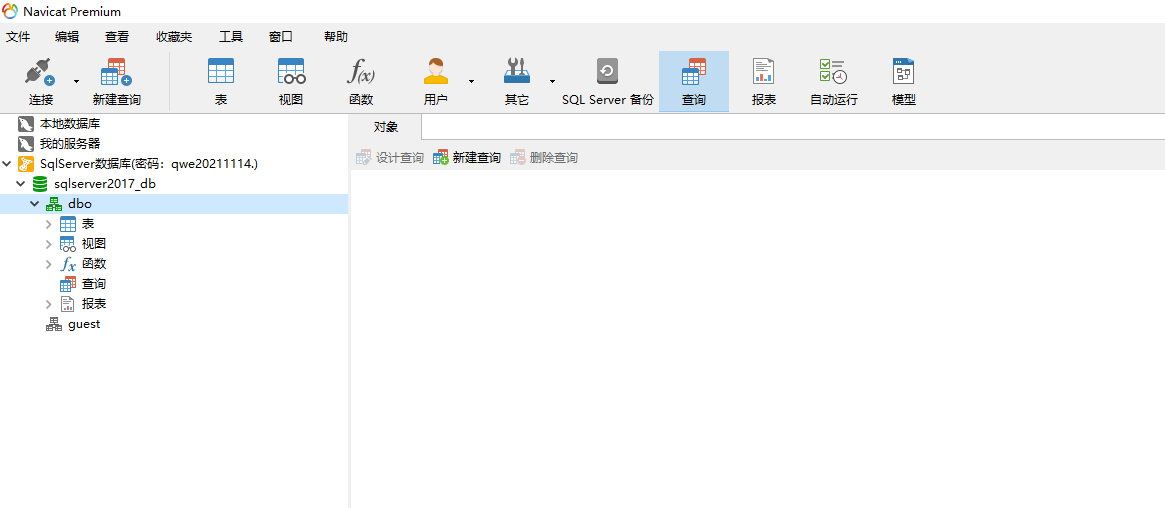Open the File (文件) menu
Viewport: 1165px width, 508px height.
(18, 36)
